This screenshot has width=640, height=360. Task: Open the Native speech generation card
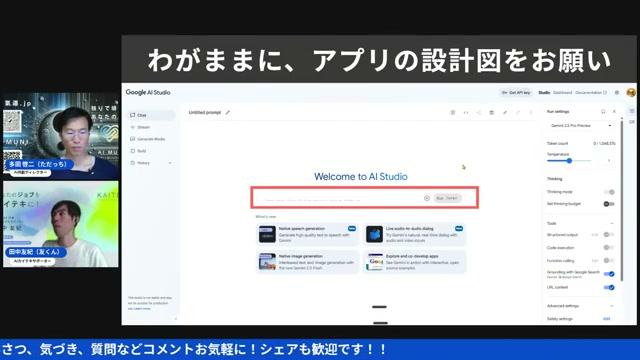pyautogui.click(x=308, y=235)
